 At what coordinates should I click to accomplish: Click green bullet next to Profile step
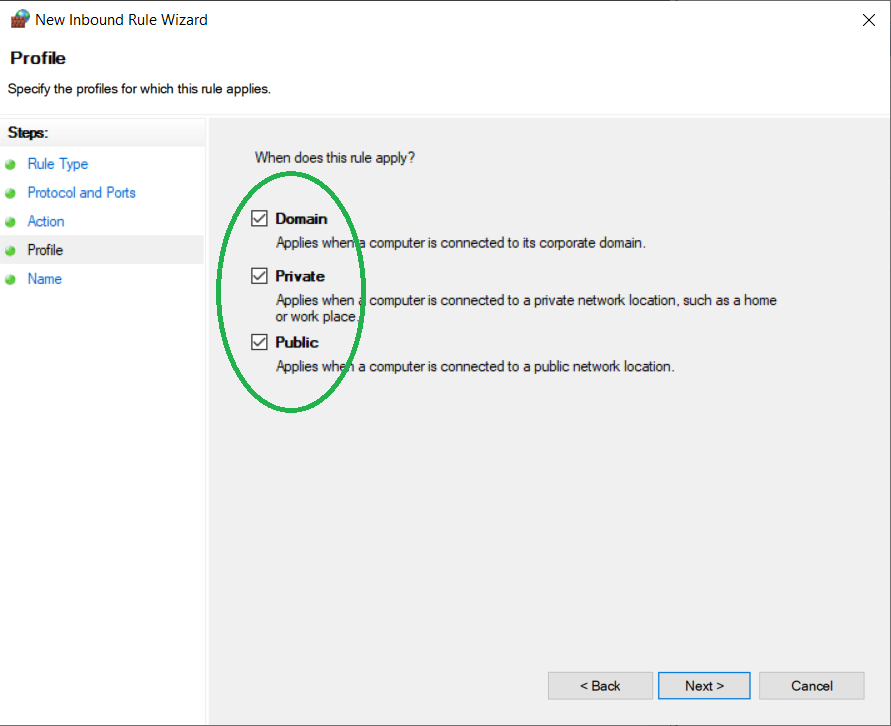pyautogui.click(x=11, y=251)
